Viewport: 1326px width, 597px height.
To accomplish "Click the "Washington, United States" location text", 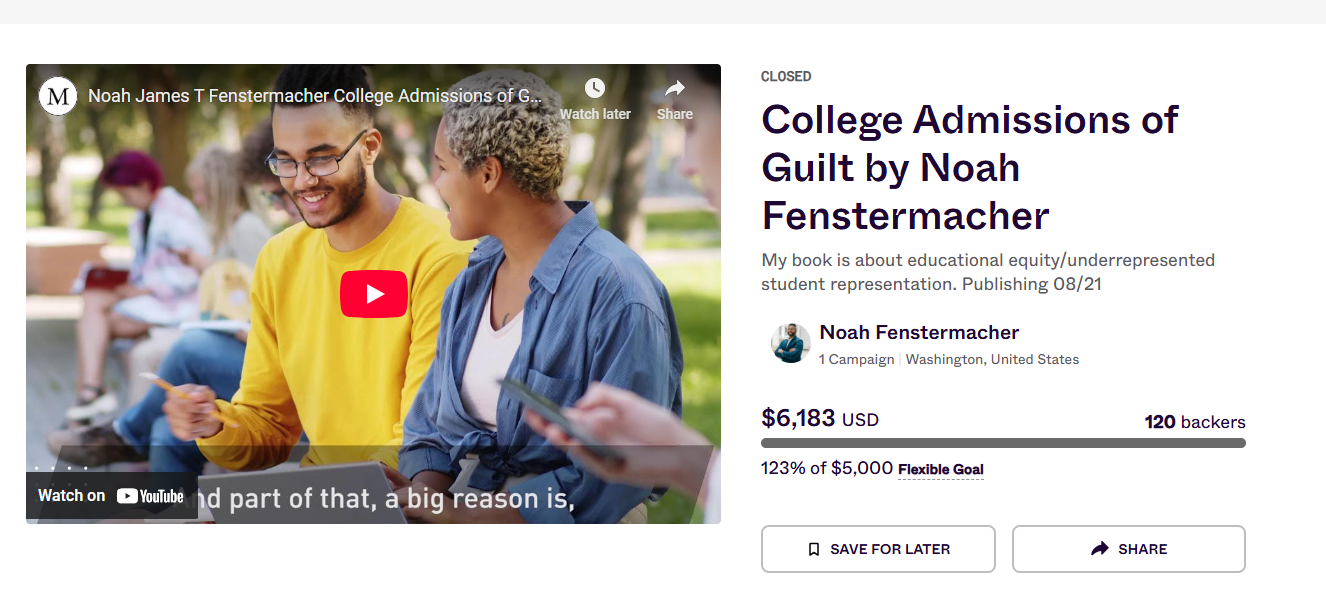I will pyautogui.click(x=992, y=360).
